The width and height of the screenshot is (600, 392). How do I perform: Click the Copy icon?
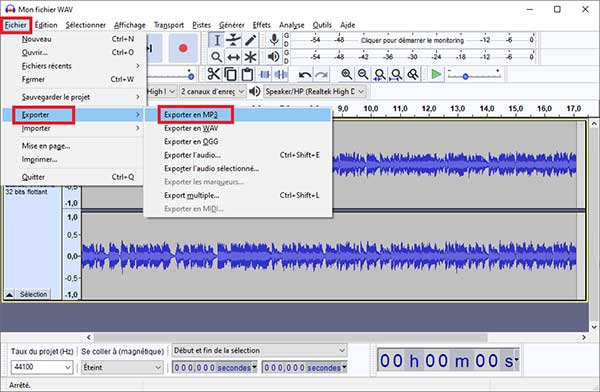point(230,74)
